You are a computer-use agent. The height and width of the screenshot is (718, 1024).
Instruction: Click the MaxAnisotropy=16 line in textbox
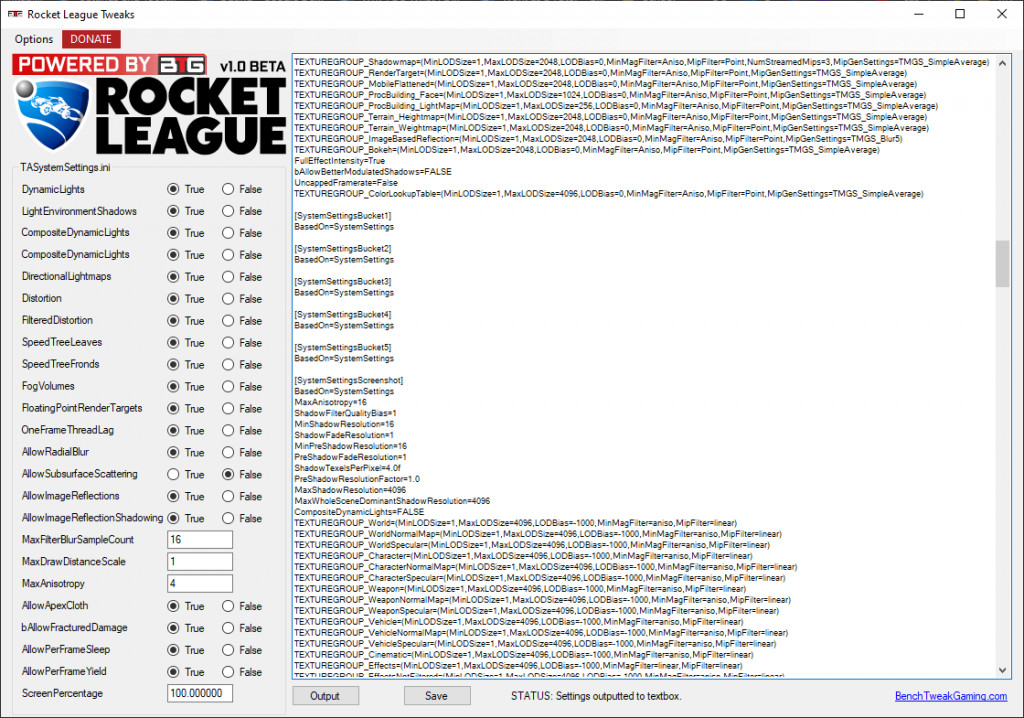[330, 402]
